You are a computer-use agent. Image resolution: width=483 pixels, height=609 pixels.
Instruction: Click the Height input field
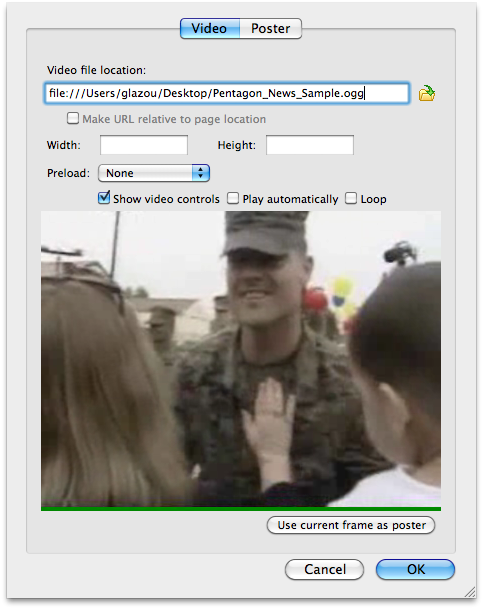pos(310,145)
